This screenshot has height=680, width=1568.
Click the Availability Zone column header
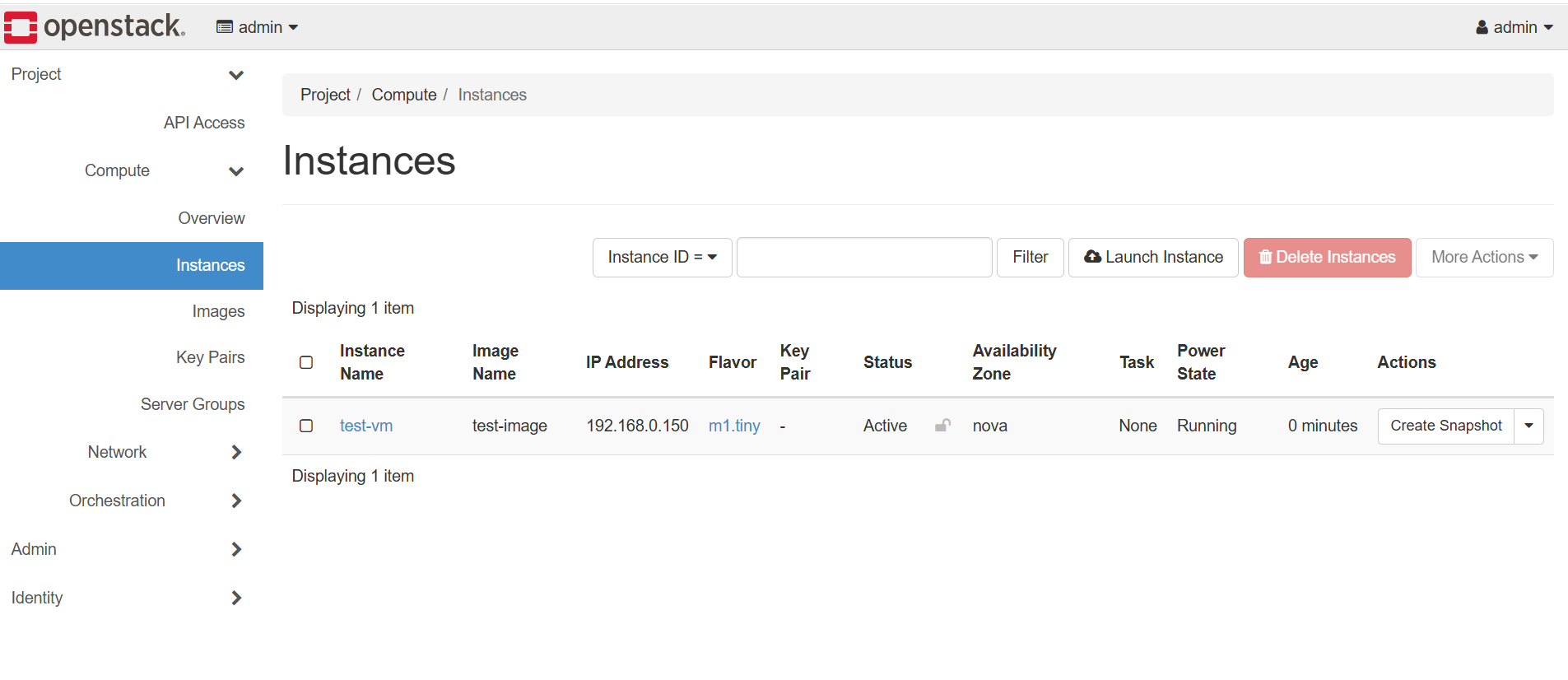[1014, 362]
